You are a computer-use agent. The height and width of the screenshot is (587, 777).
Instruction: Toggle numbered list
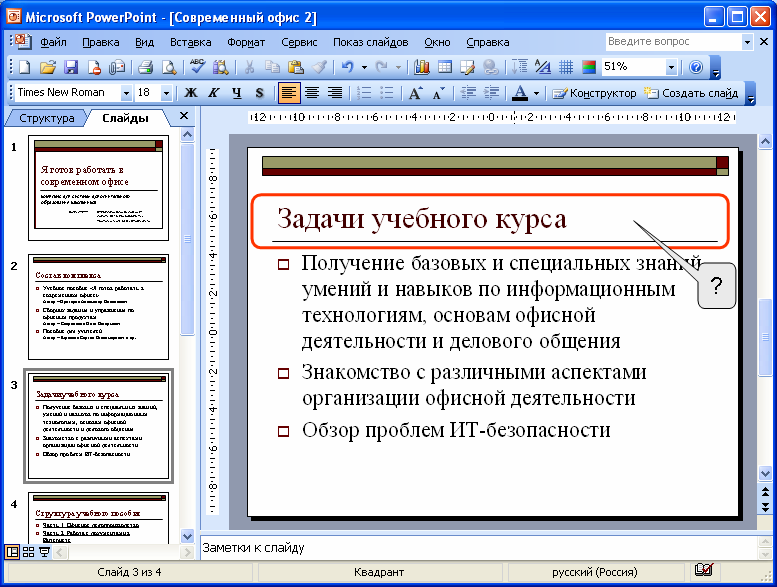coord(364,93)
